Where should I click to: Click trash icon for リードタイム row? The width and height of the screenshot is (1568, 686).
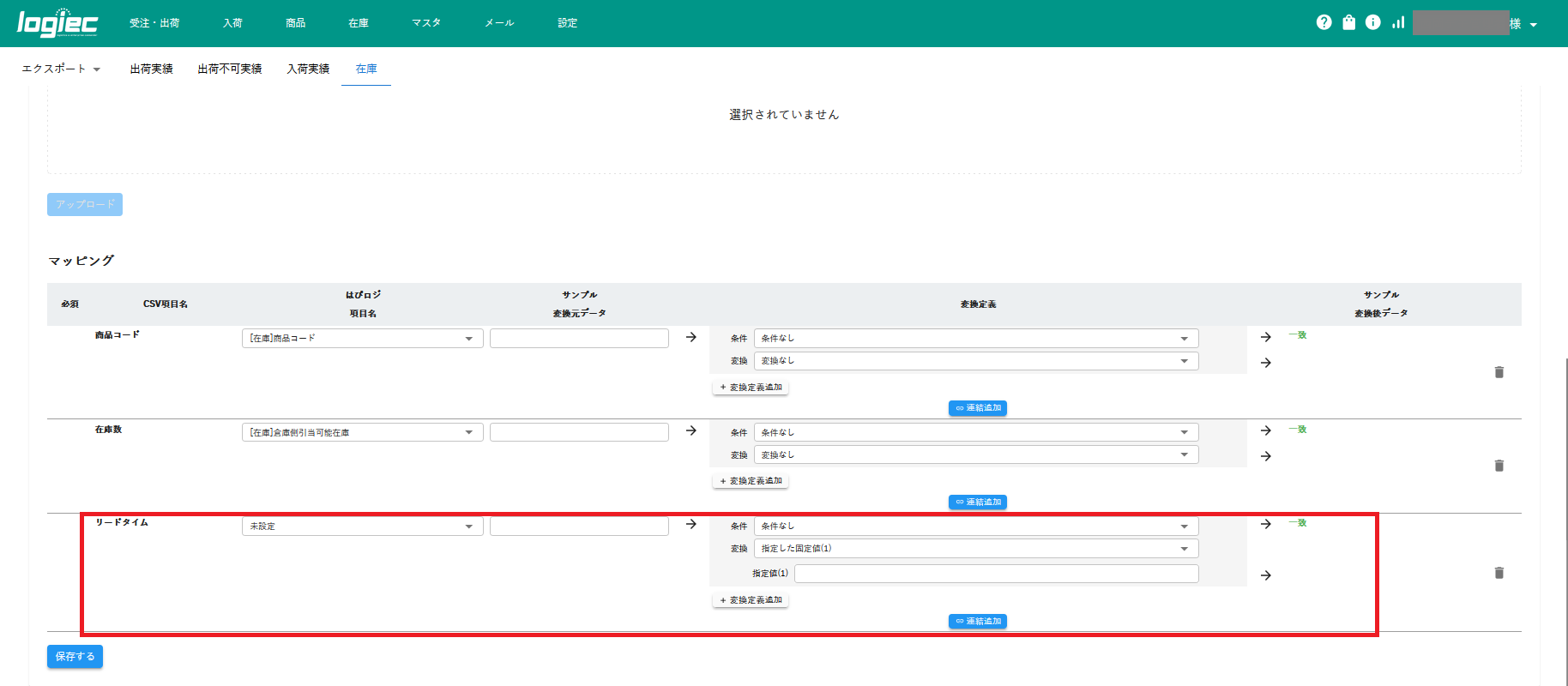click(x=1499, y=573)
